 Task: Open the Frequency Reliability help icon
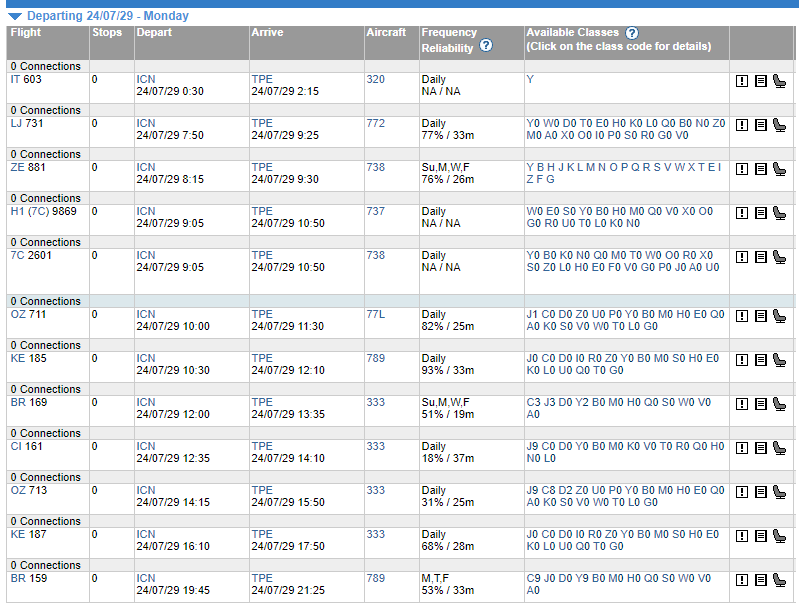486,45
